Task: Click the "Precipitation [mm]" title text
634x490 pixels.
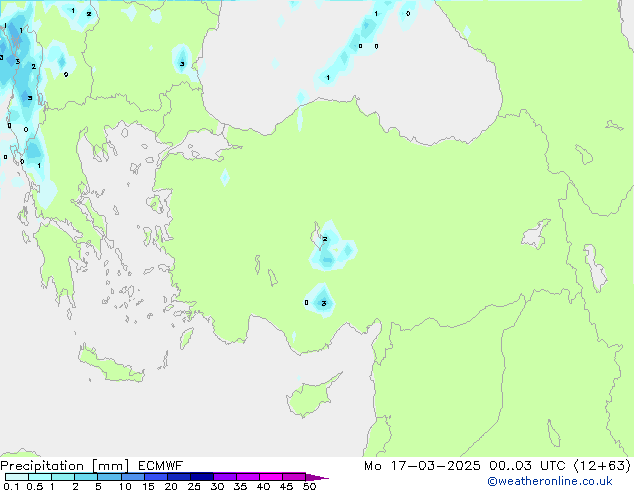Action: tap(65, 466)
